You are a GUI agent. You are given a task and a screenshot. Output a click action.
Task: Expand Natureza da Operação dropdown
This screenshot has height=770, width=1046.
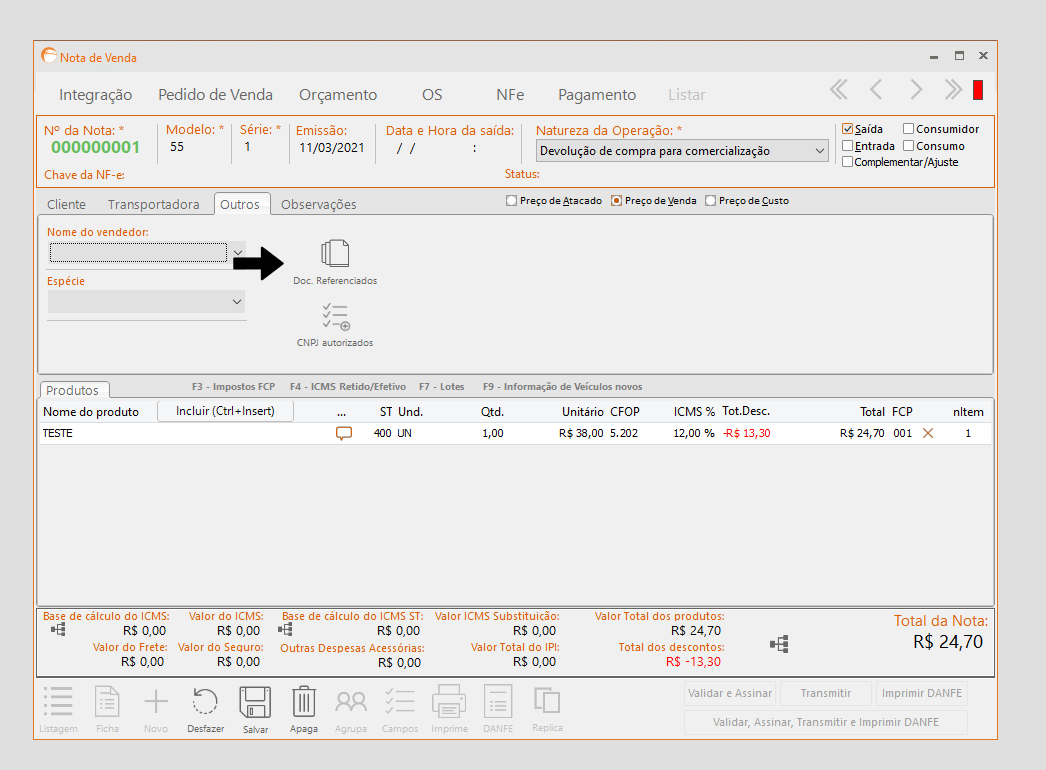[820, 151]
